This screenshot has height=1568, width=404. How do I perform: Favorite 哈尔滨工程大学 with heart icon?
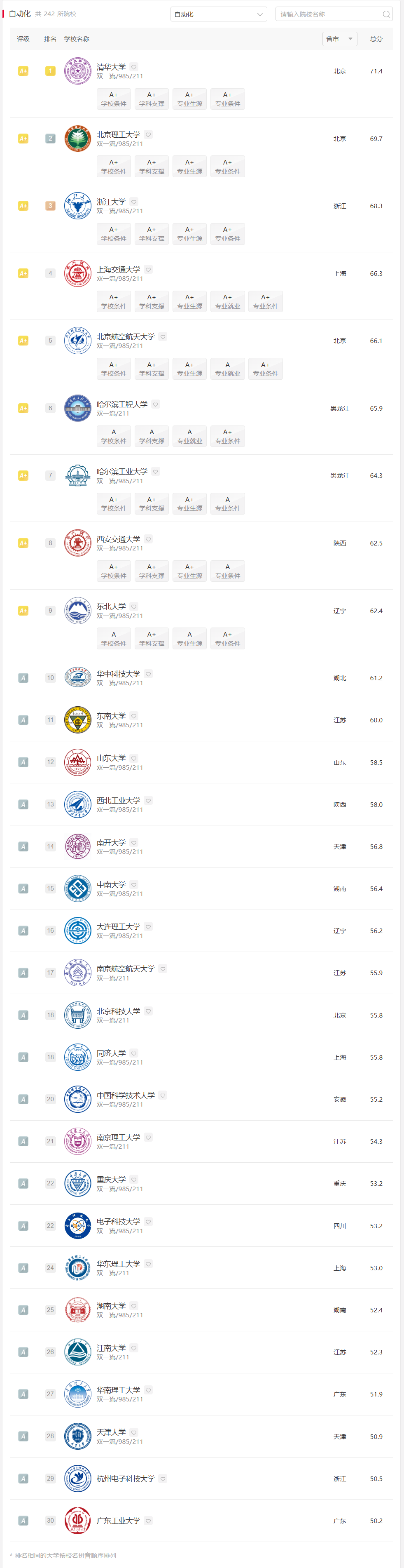coord(156,404)
